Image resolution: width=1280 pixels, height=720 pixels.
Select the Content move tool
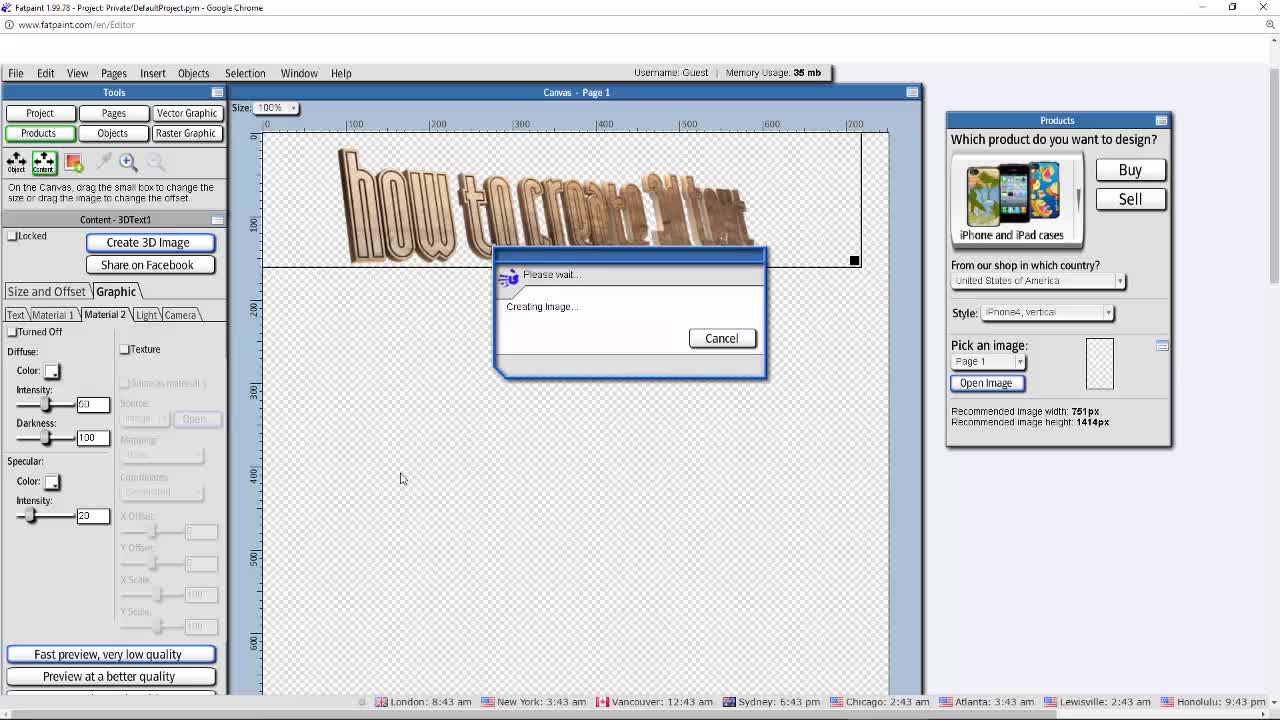coord(44,162)
